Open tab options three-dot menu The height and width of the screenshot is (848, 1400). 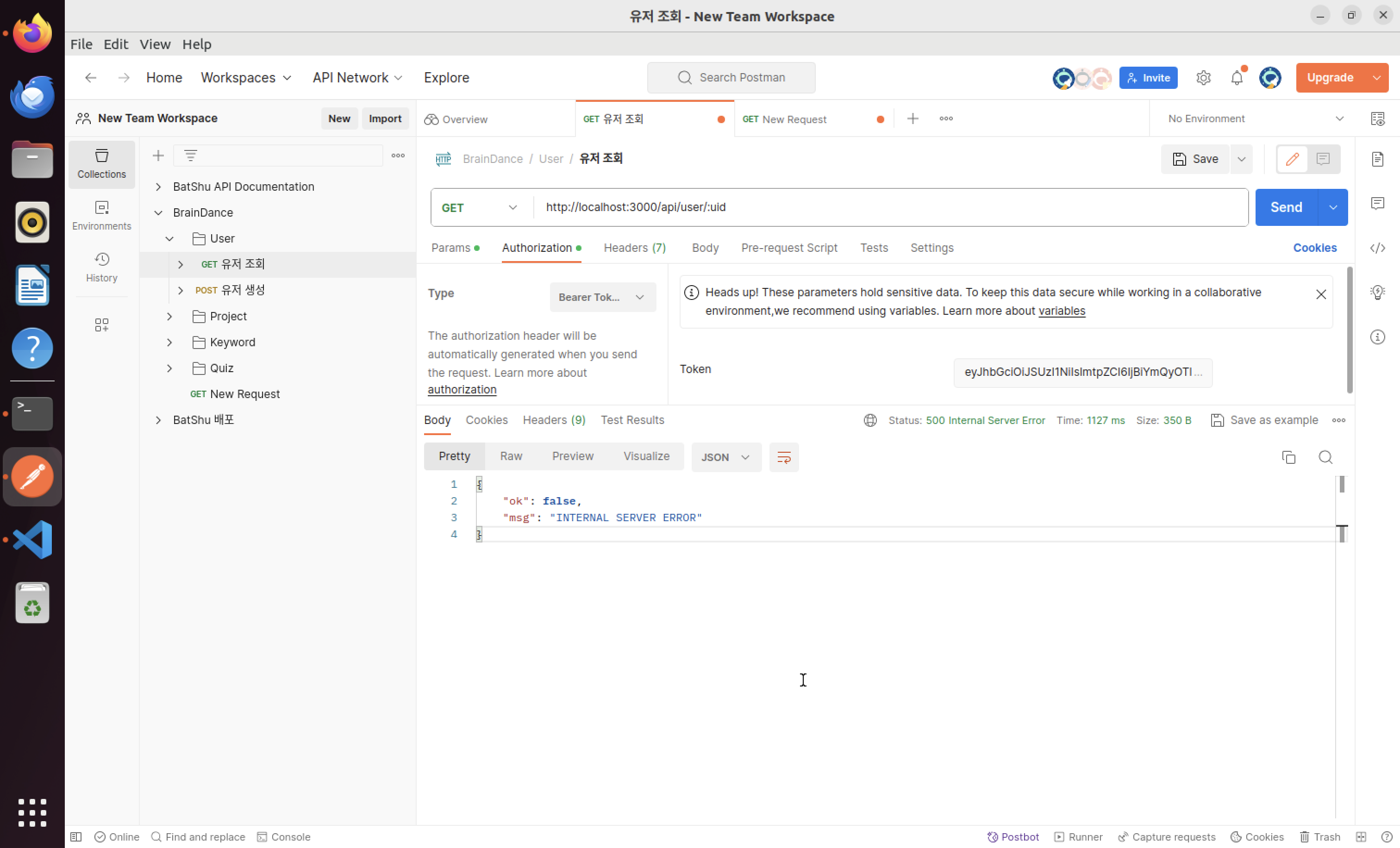pyautogui.click(x=945, y=118)
